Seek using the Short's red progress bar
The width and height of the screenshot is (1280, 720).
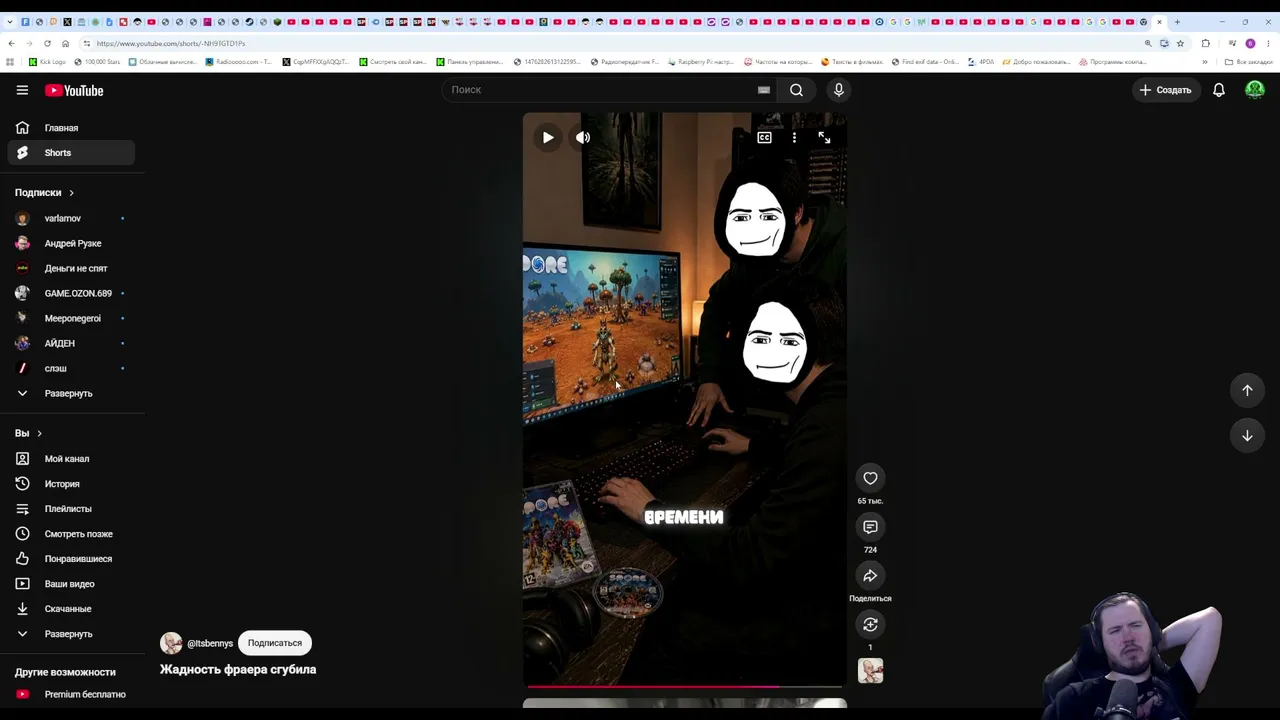(685, 686)
